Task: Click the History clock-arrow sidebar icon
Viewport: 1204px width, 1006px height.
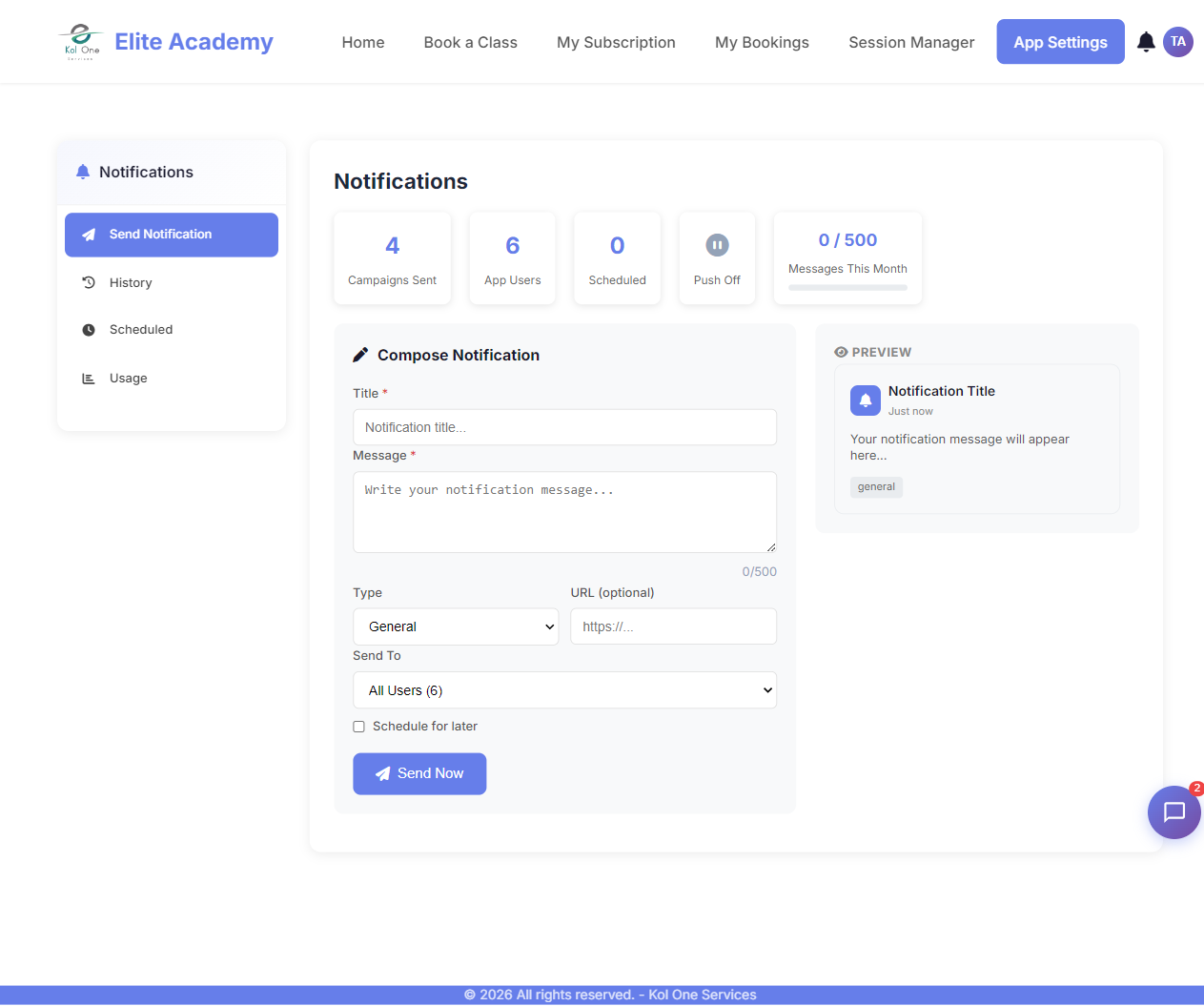Action: coord(89,283)
